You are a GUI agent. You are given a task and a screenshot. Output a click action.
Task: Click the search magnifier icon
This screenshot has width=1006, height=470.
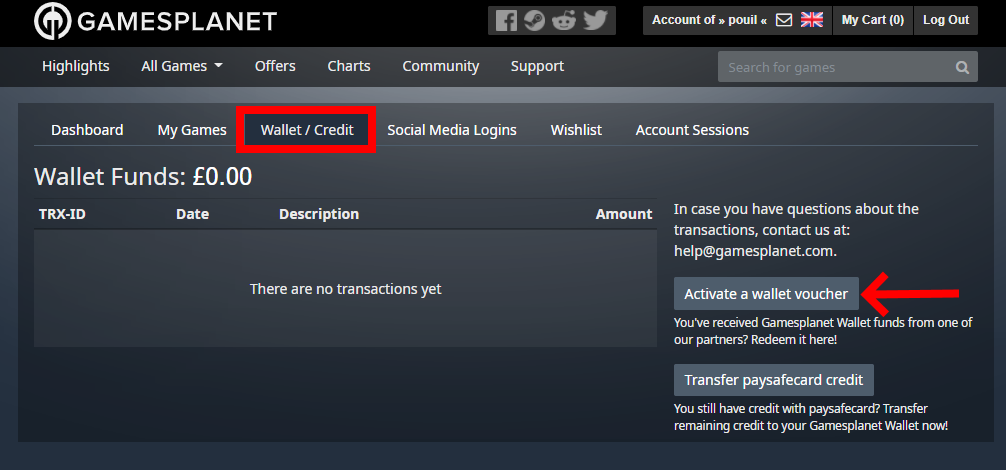click(x=962, y=68)
